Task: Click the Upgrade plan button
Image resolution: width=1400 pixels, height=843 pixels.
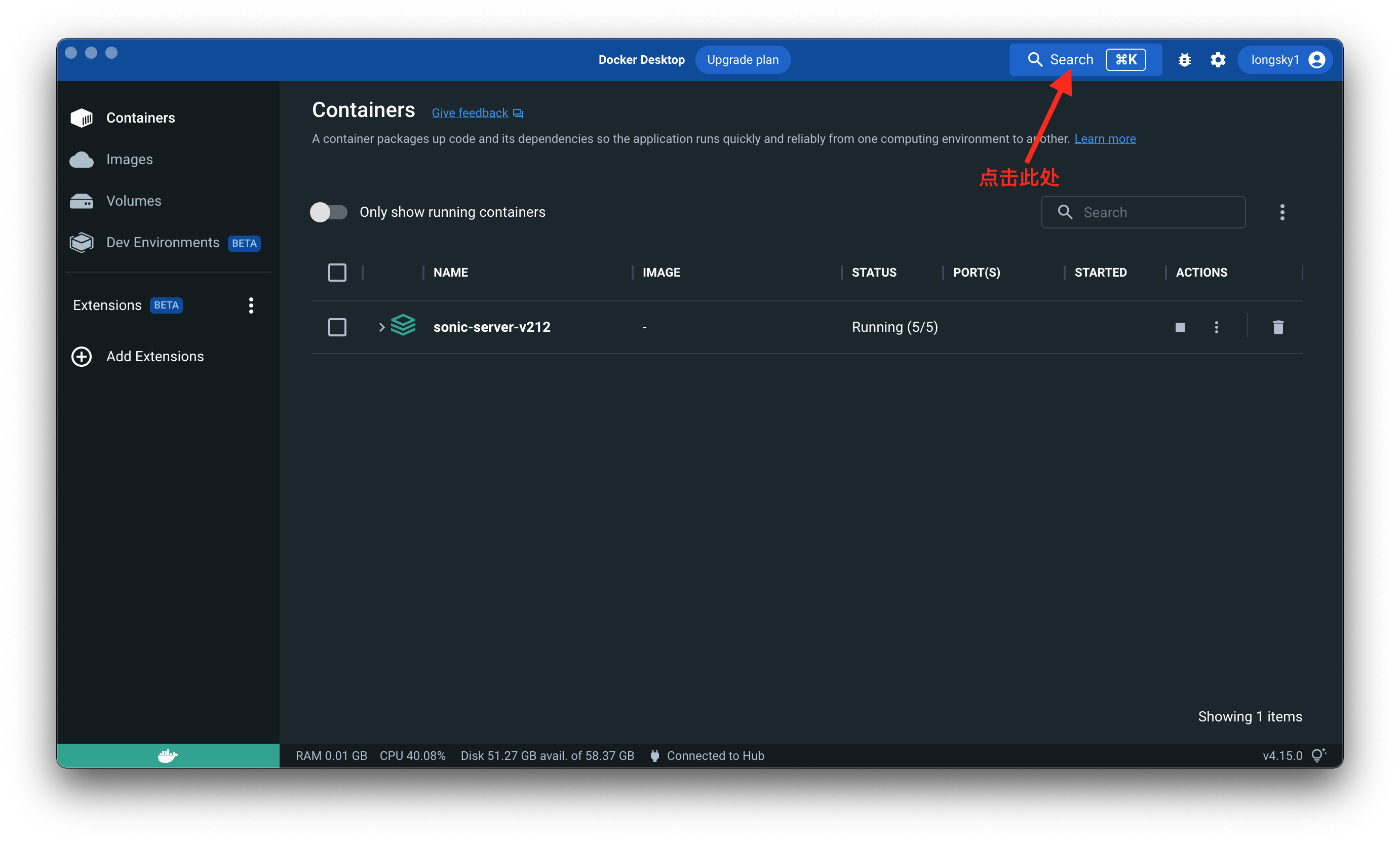Action: coord(743,60)
